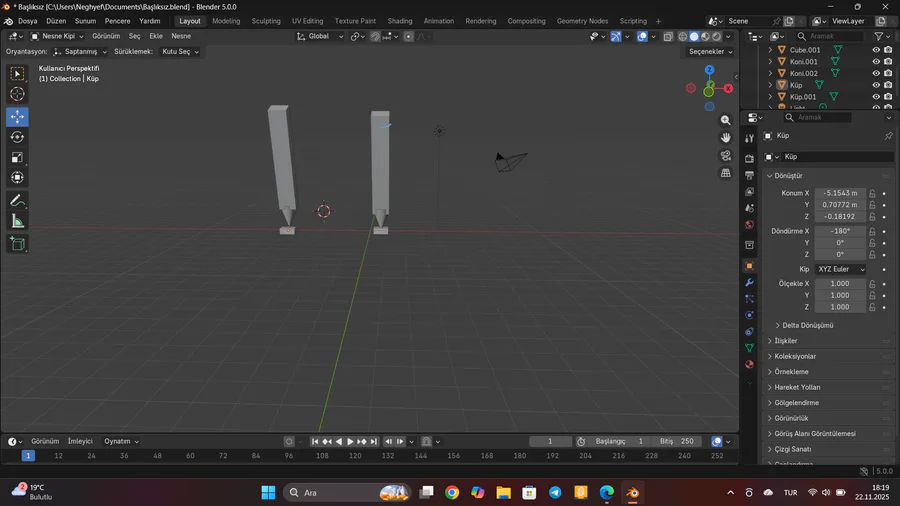
Task: Open the outliner filter funnel icon
Action: pyautogui.click(x=878, y=36)
